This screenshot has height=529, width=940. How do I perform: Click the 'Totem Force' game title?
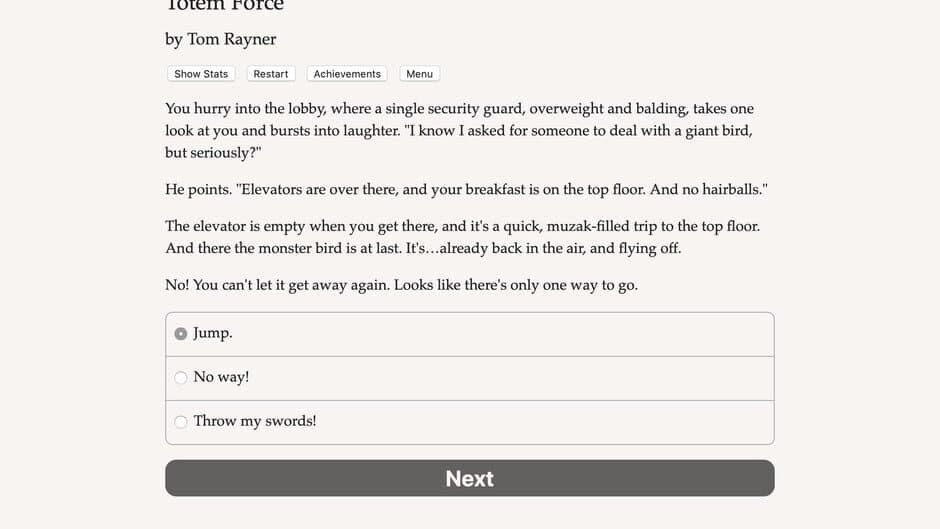(224, 6)
